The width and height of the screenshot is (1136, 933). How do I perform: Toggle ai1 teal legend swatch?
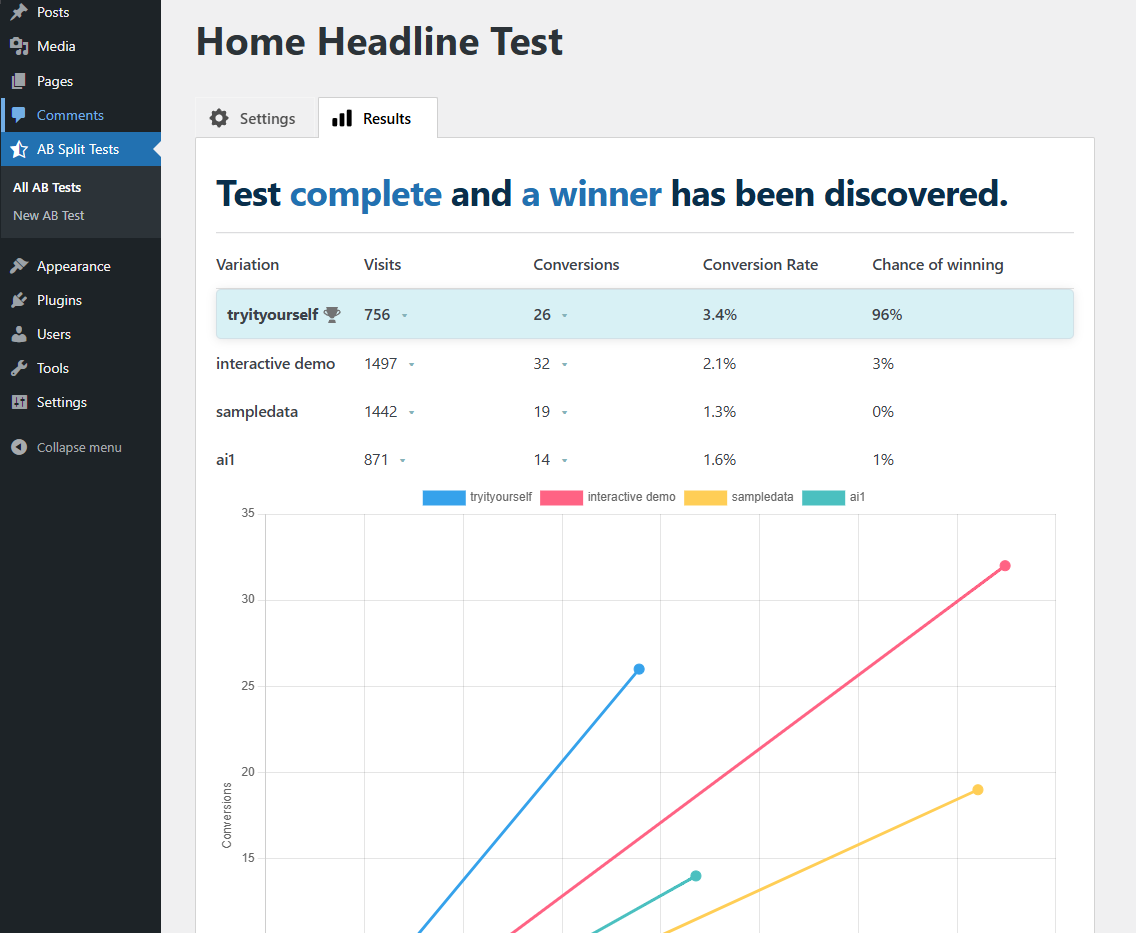tap(823, 498)
